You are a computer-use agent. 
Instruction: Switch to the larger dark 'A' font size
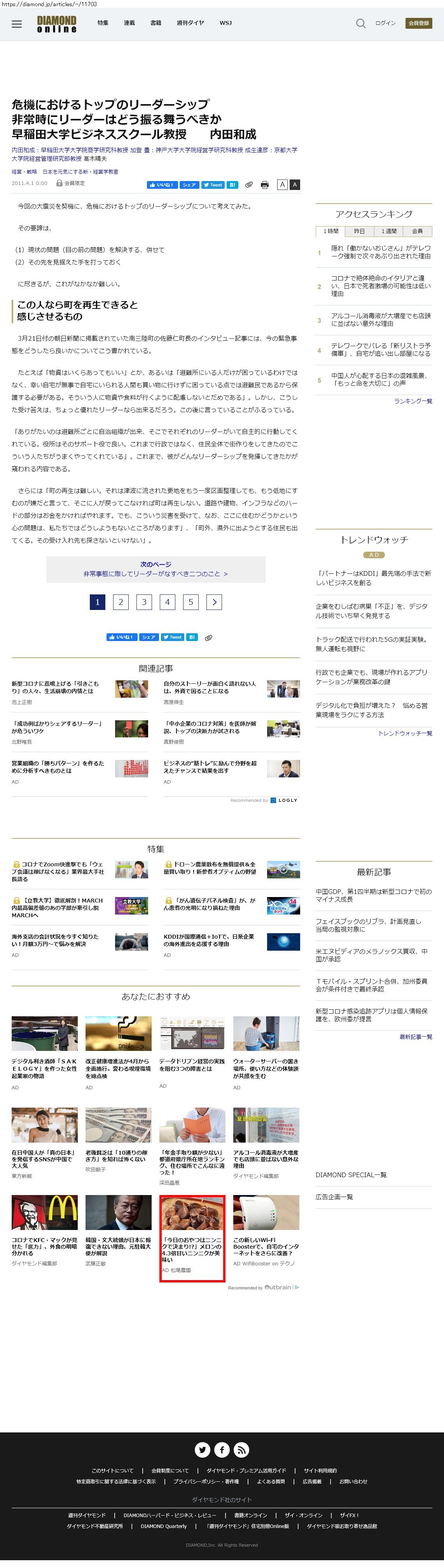295,185
